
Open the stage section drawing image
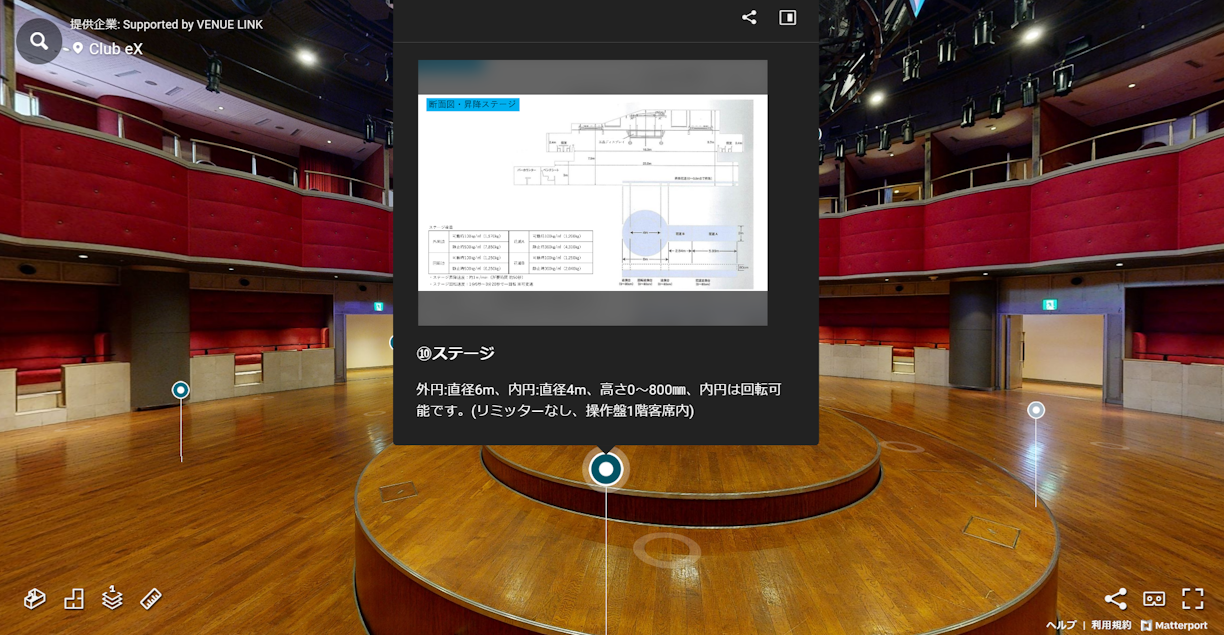tap(593, 192)
